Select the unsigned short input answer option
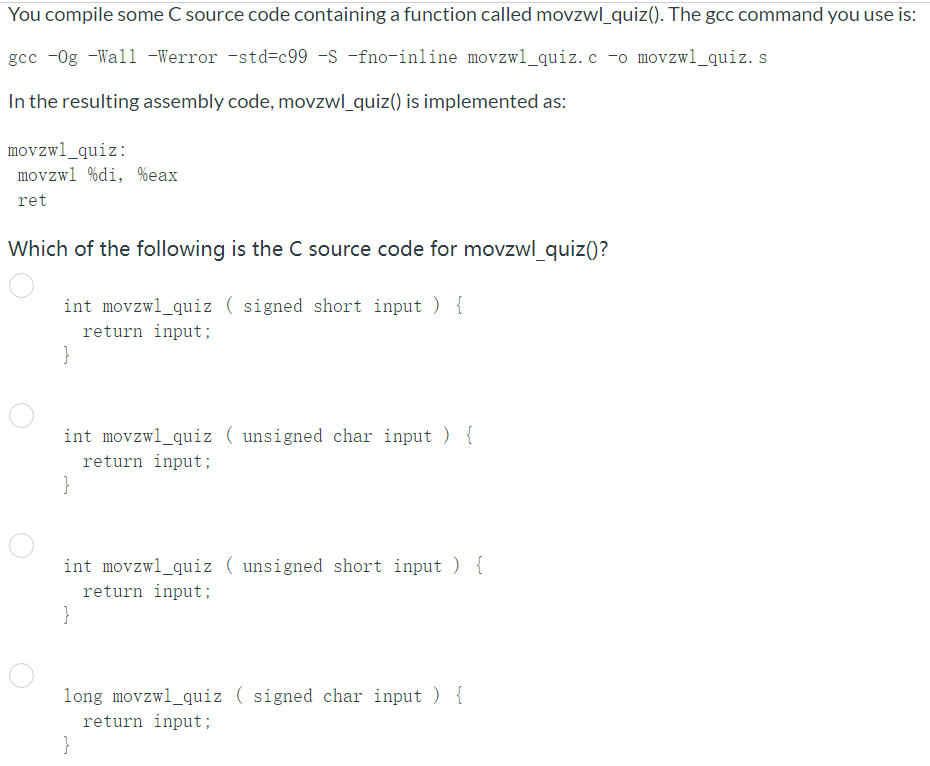930x766 pixels. pos(21,545)
